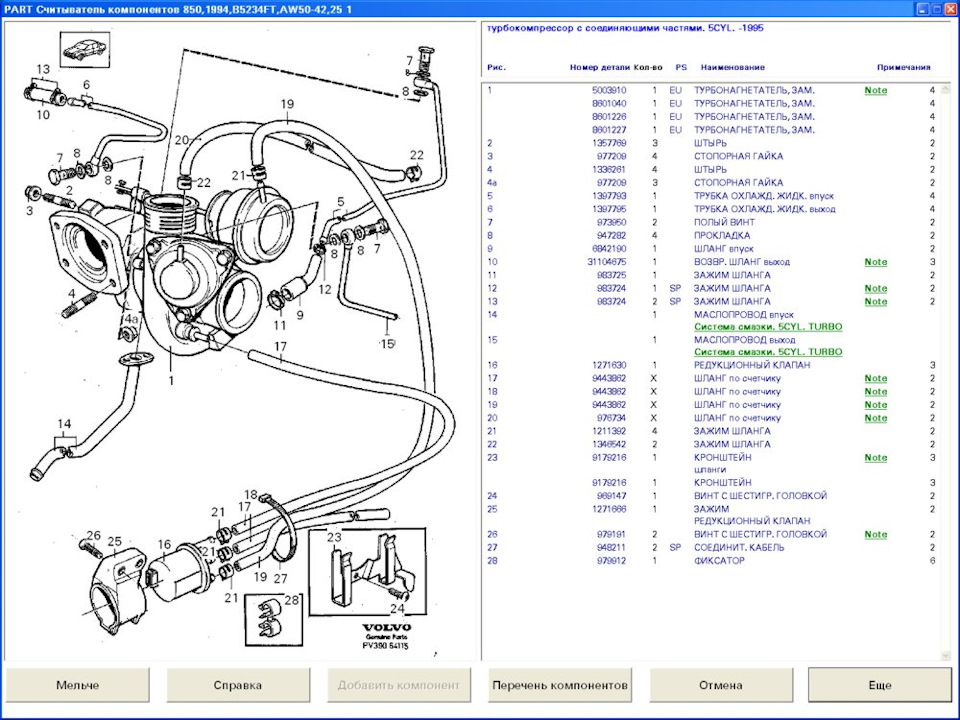Image resolution: width=960 pixels, height=720 pixels.
Task: Select part number 8601226
Action: point(609,116)
